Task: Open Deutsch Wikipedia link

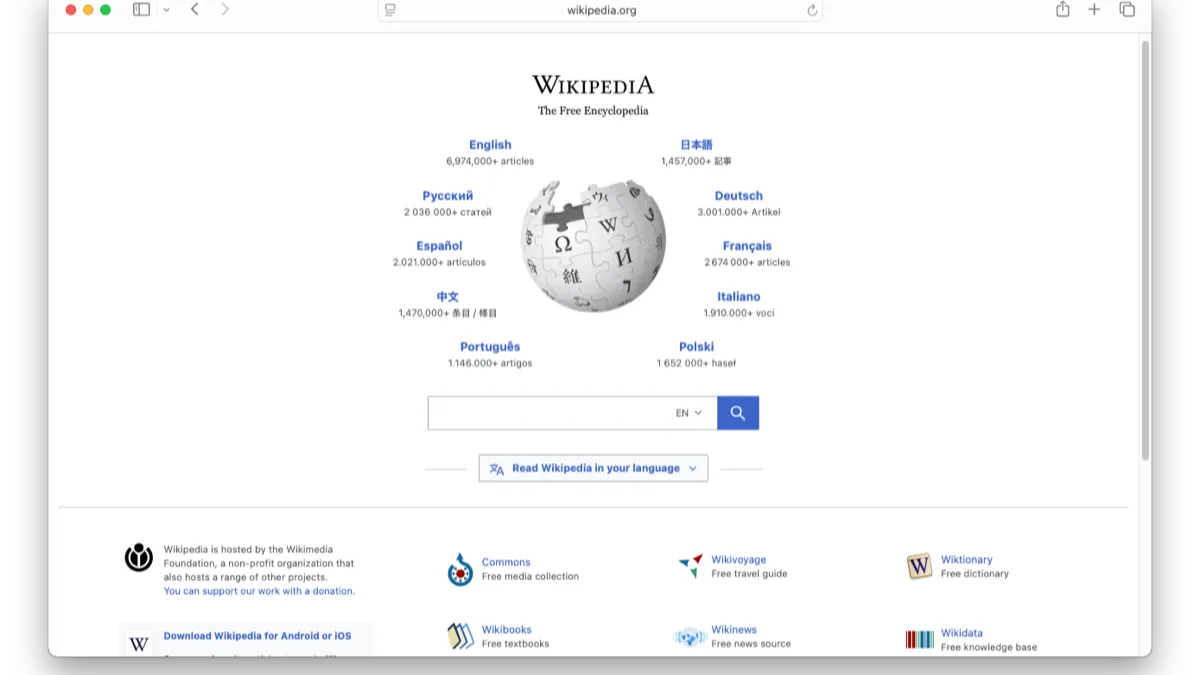Action: pyautogui.click(x=739, y=196)
